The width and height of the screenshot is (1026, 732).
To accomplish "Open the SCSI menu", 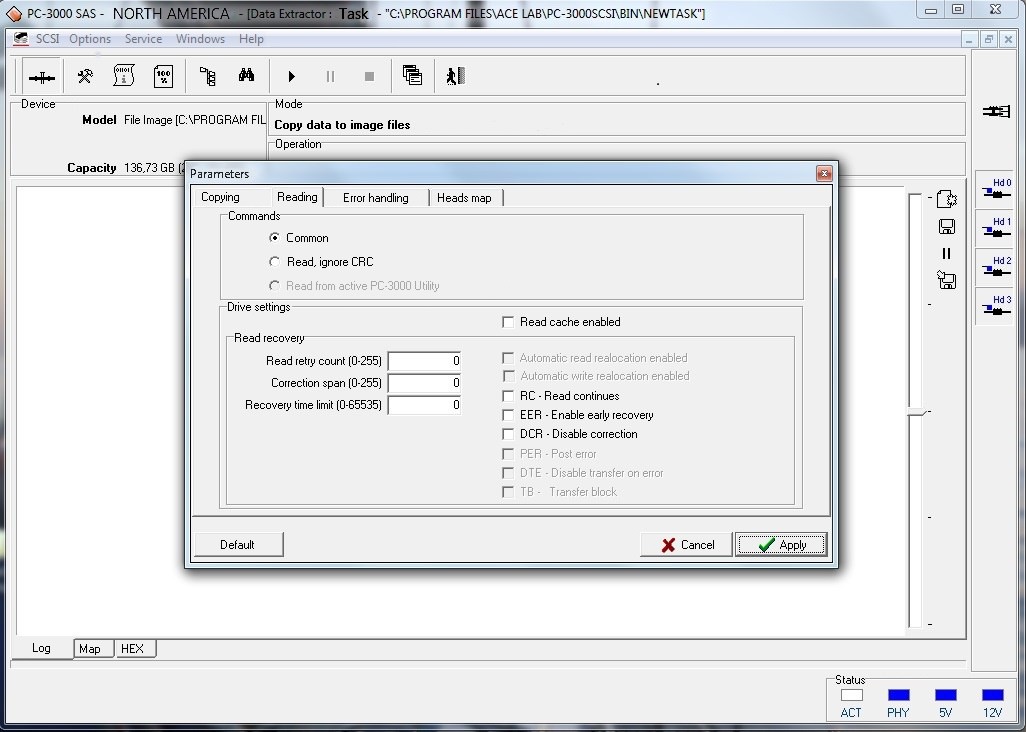I will [x=47, y=39].
